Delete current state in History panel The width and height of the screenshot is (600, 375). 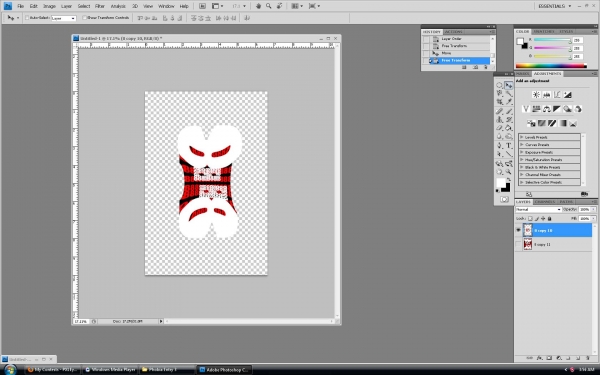(x=486, y=67)
